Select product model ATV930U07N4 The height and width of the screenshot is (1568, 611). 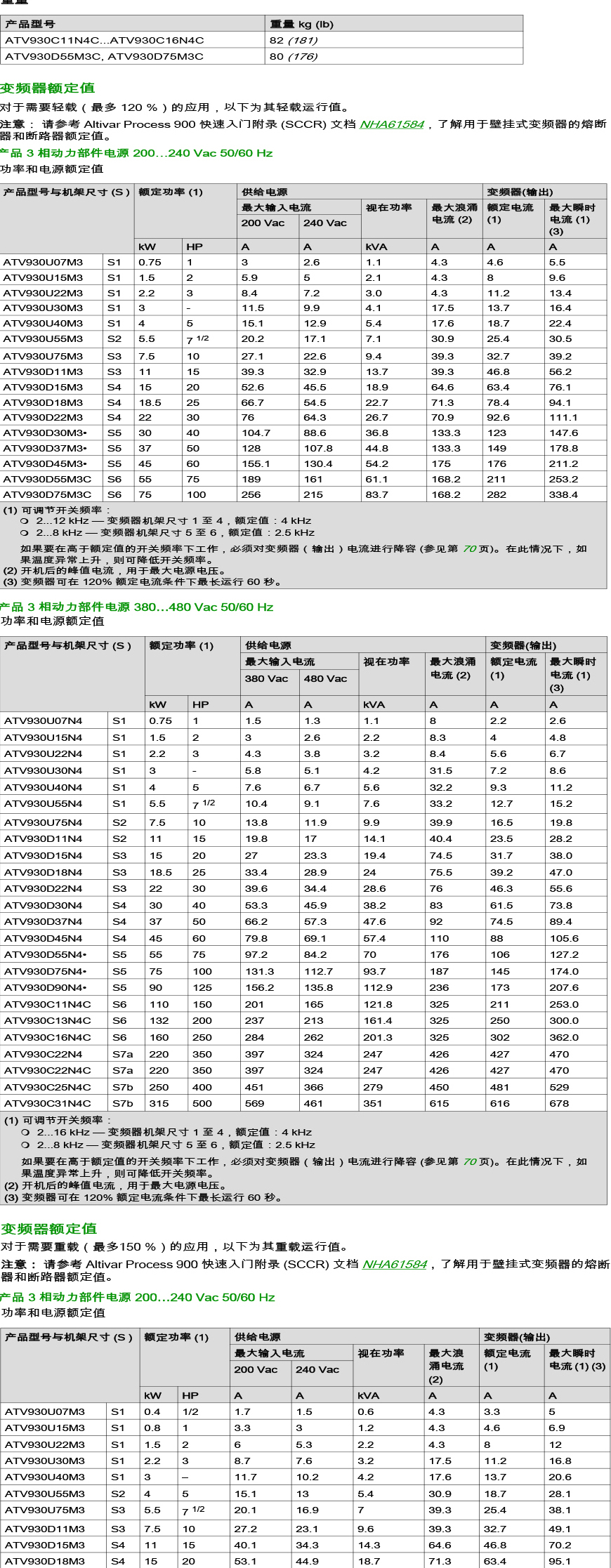44,720
